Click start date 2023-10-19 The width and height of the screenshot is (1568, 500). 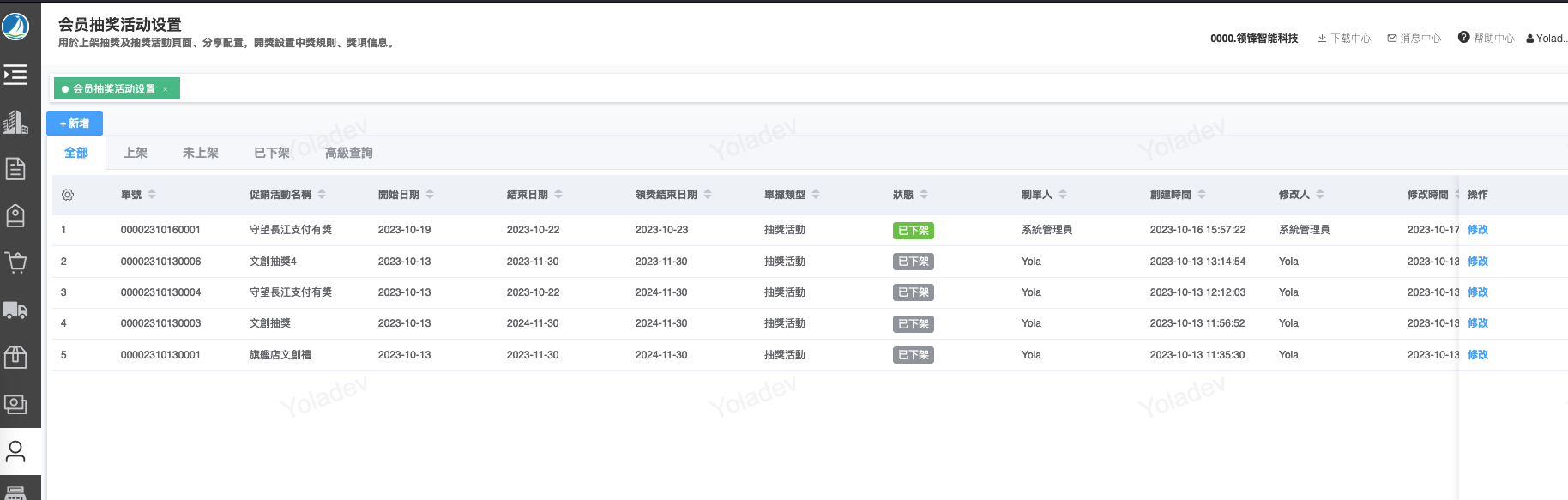(405, 230)
